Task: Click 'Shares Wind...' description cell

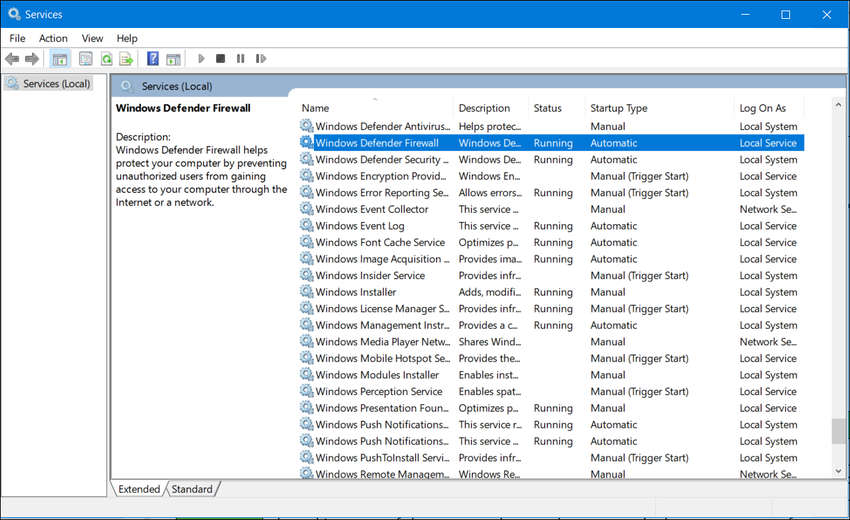Action: point(490,342)
